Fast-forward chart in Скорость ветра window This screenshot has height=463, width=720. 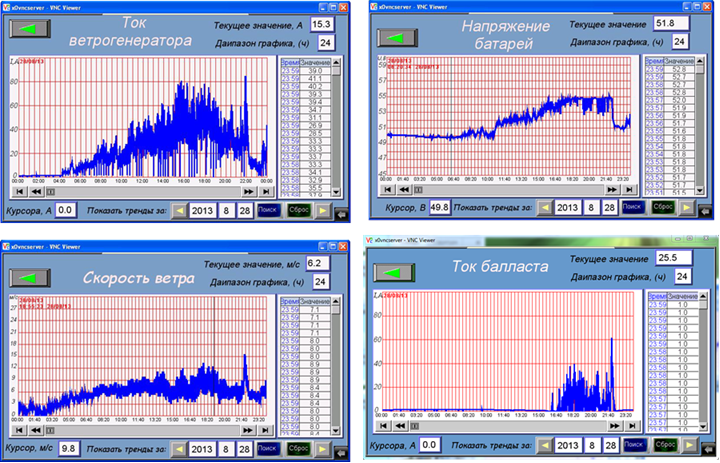(248, 430)
